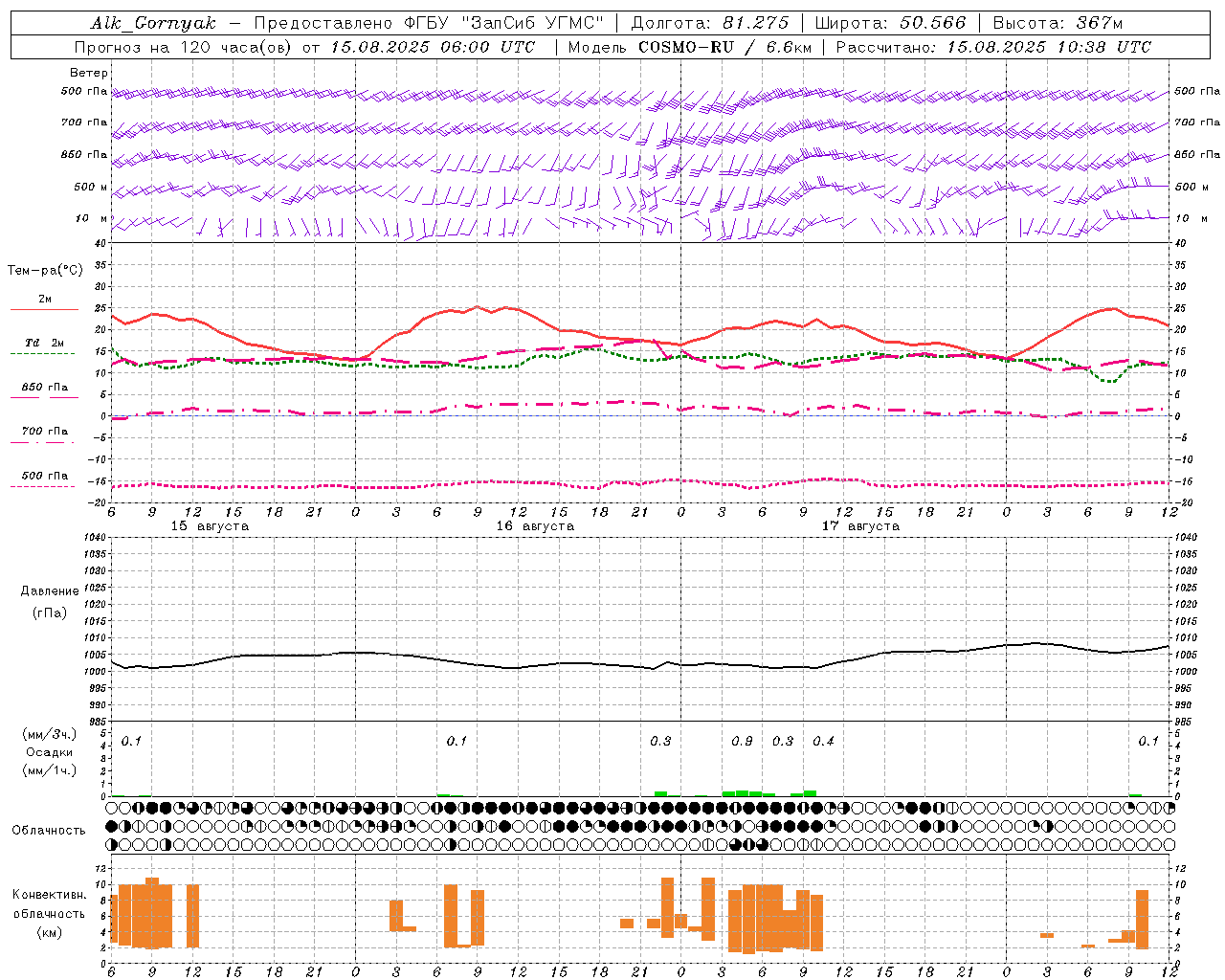This screenshot has width=1225, height=980.
Task: Click the "(мм/1ч.)" precipitation unit label
Action: coord(50,770)
